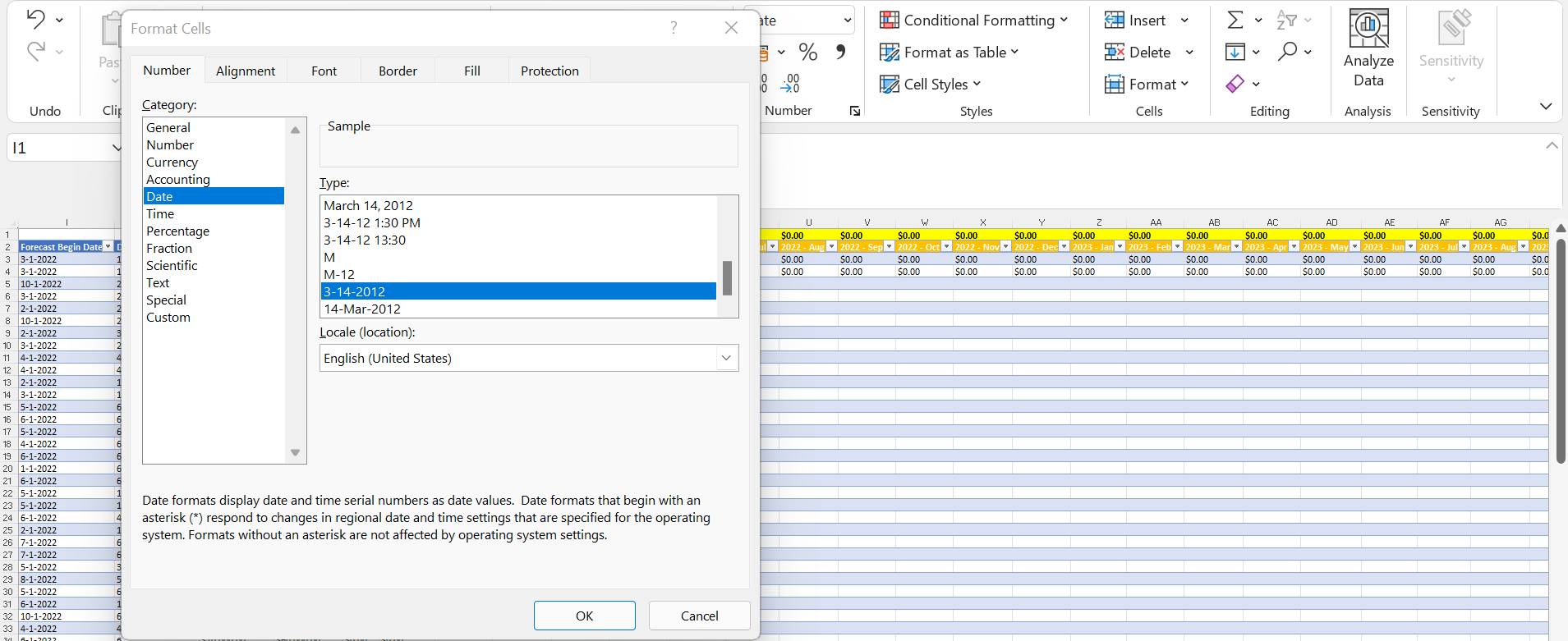Click the Decrease Decimal icon
The width and height of the screenshot is (1568, 641).
tap(789, 83)
